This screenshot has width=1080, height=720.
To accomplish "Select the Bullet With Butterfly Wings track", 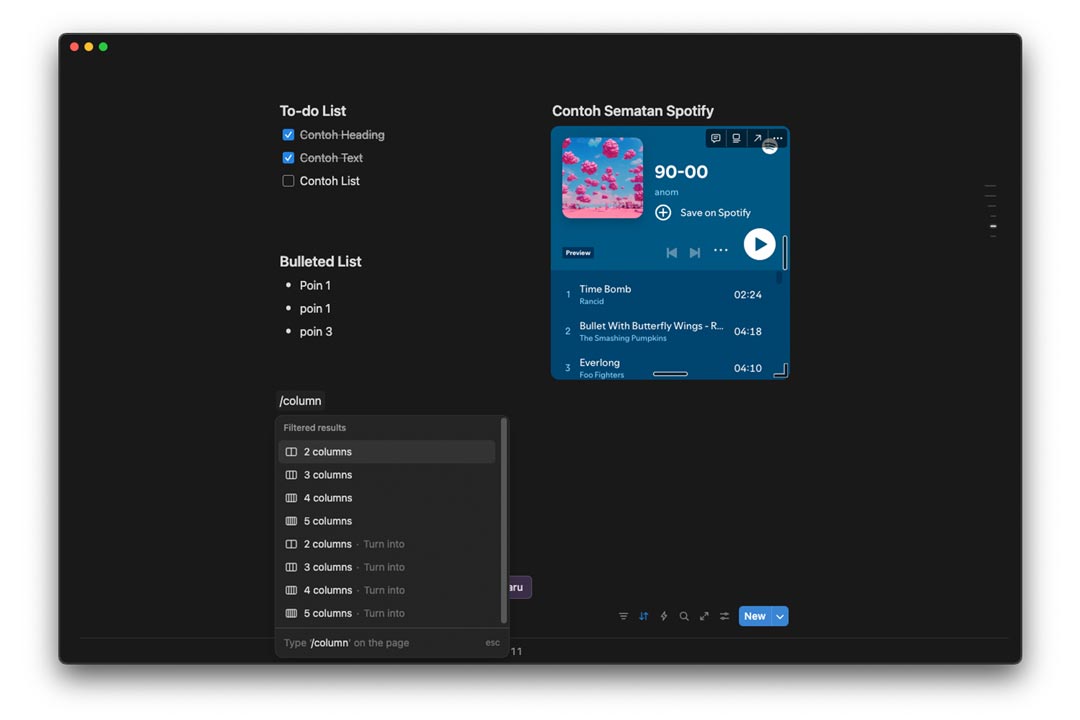I will pyautogui.click(x=665, y=331).
